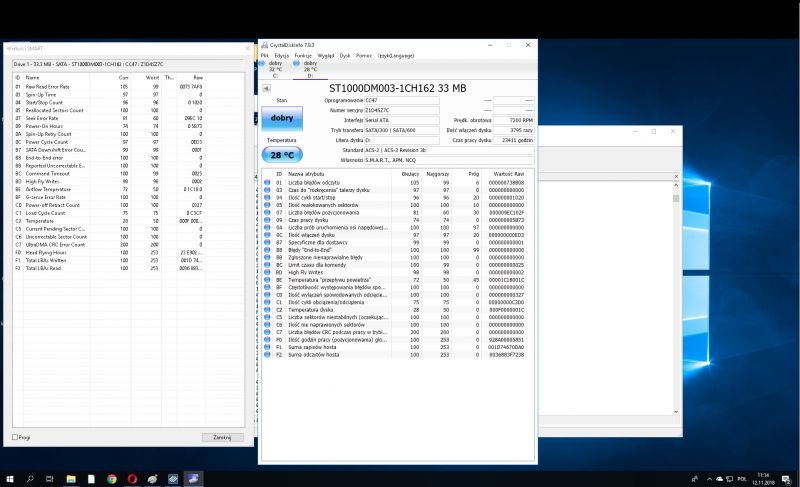Click the Tryb transferu field SATA/300 | SATA/600
This screenshot has width=800, height=487.
coord(402,130)
